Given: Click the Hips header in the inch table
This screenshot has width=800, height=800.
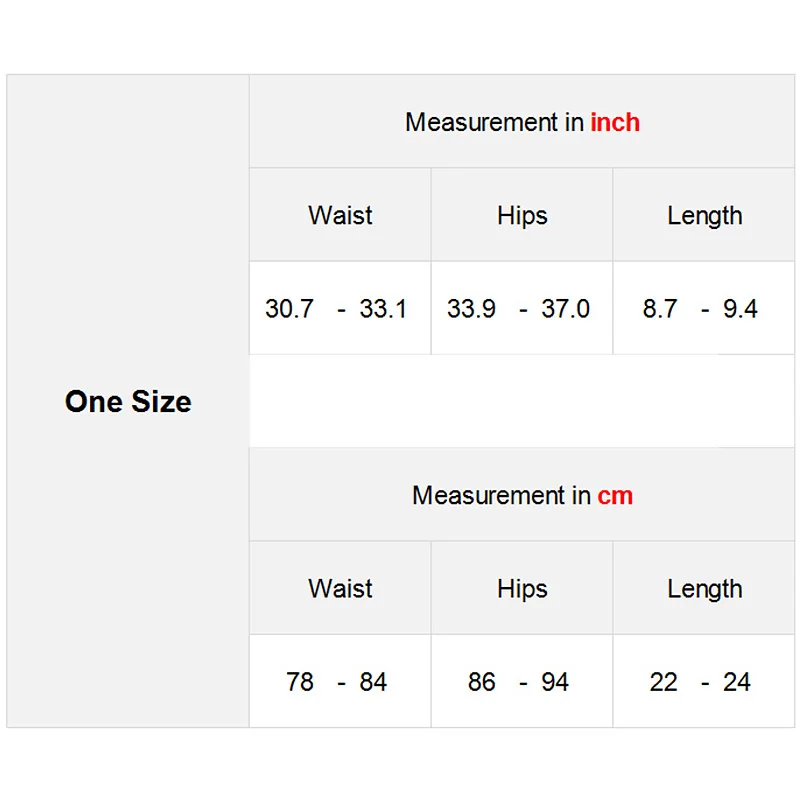Looking at the screenshot, I should (522, 216).
